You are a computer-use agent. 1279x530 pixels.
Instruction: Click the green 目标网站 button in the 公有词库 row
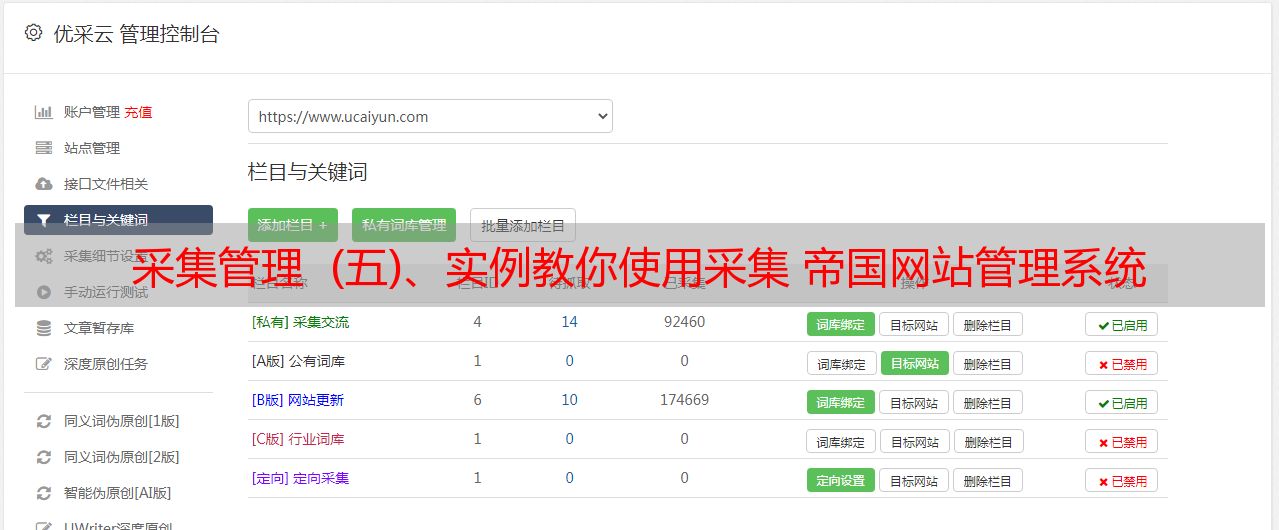click(915, 363)
